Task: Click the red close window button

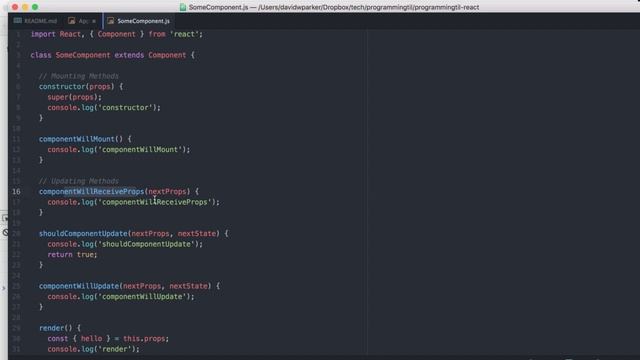Action: tap(15, 7)
